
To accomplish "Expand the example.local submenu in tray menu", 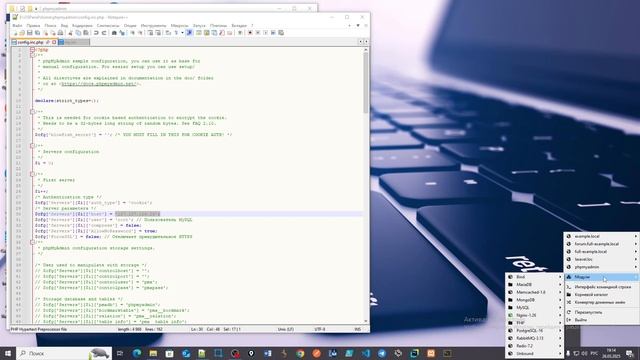I will pyautogui.click(x=601, y=236).
